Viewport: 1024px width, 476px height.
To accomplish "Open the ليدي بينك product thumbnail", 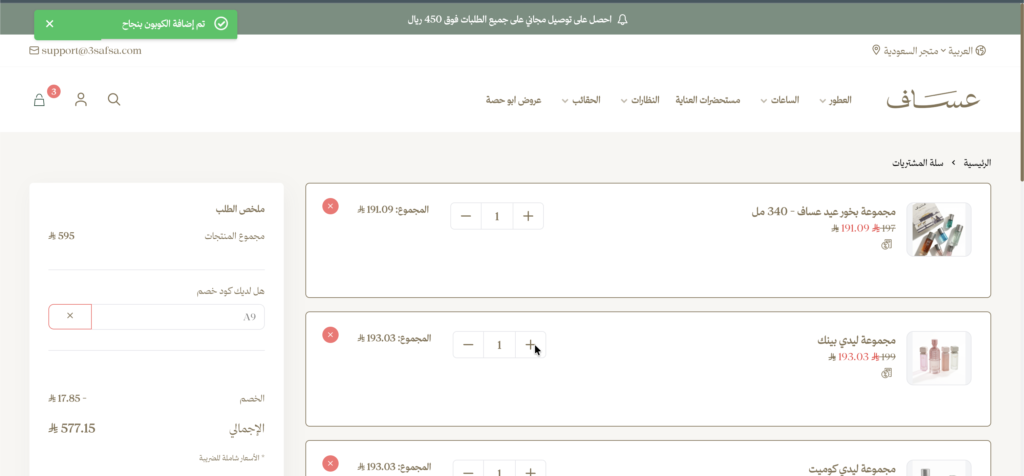I will 938,358.
